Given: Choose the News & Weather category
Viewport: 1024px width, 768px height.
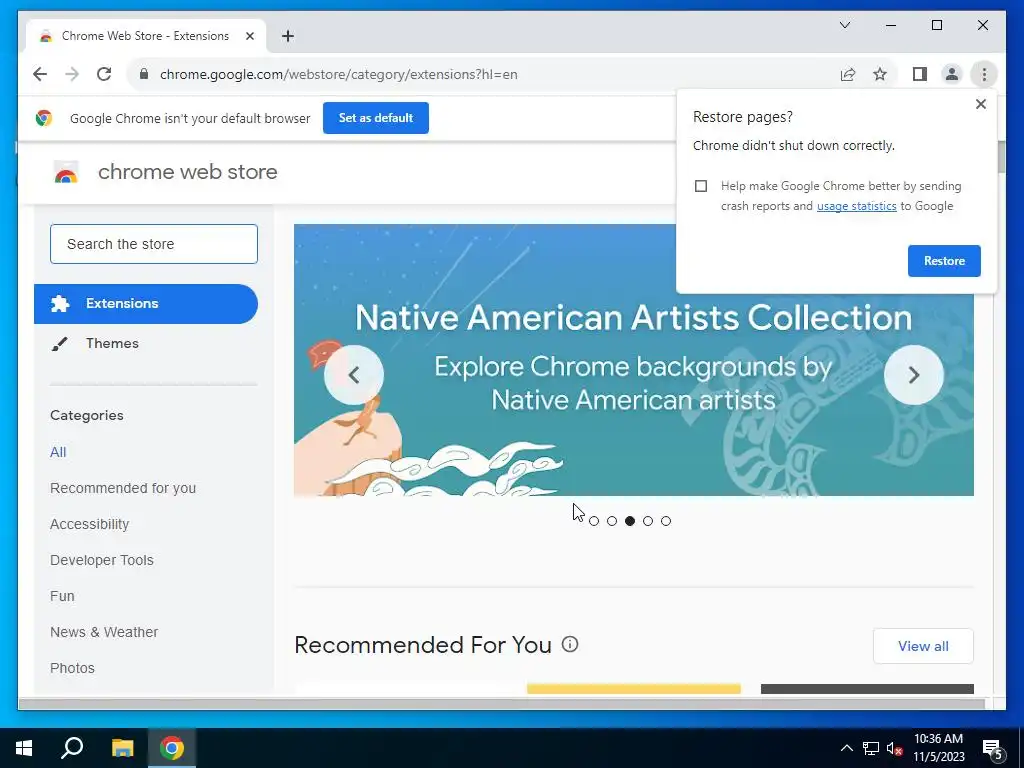Looking at the screenshot, I should click(x=104, y=632).
